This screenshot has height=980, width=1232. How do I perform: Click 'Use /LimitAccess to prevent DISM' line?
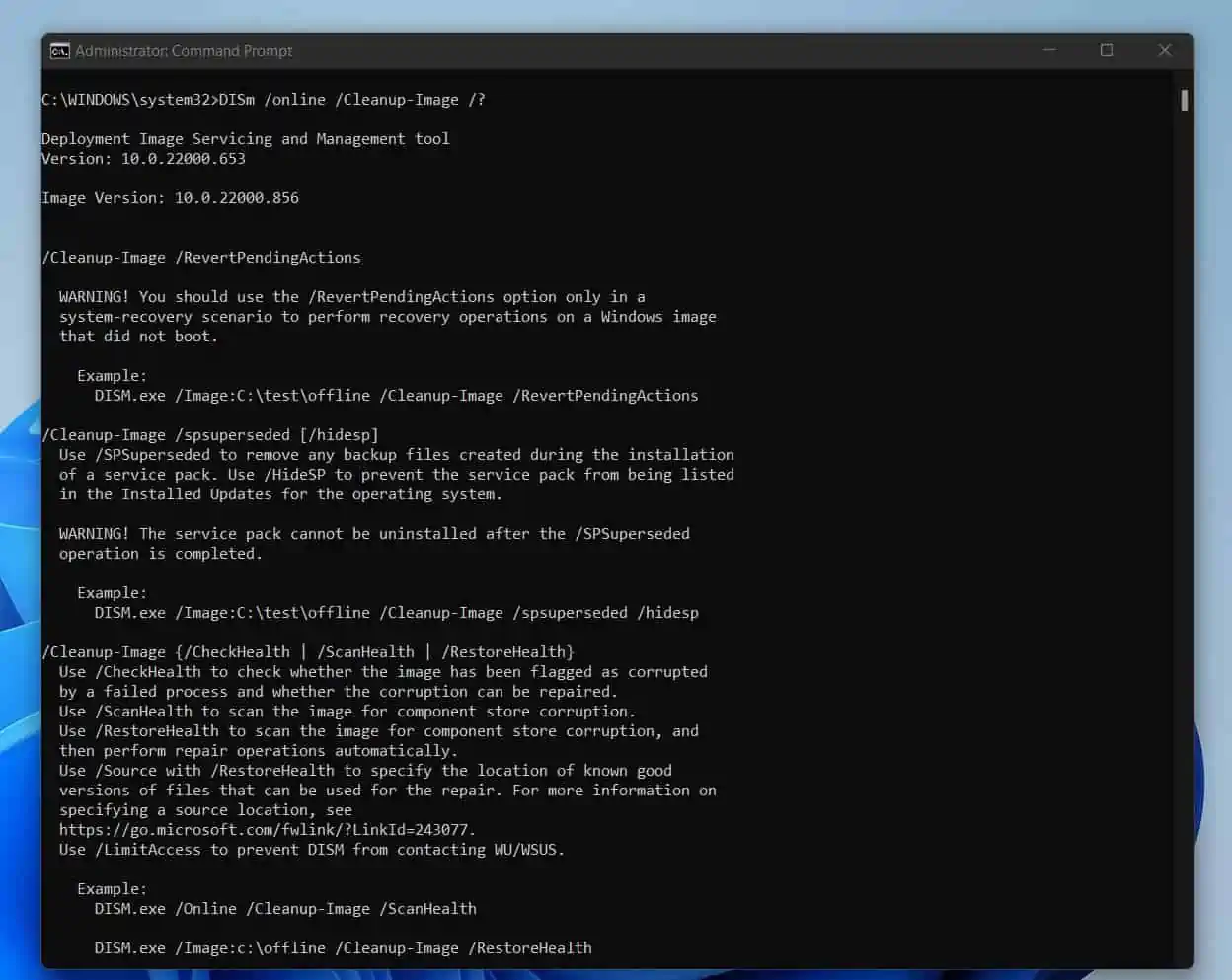312,850
